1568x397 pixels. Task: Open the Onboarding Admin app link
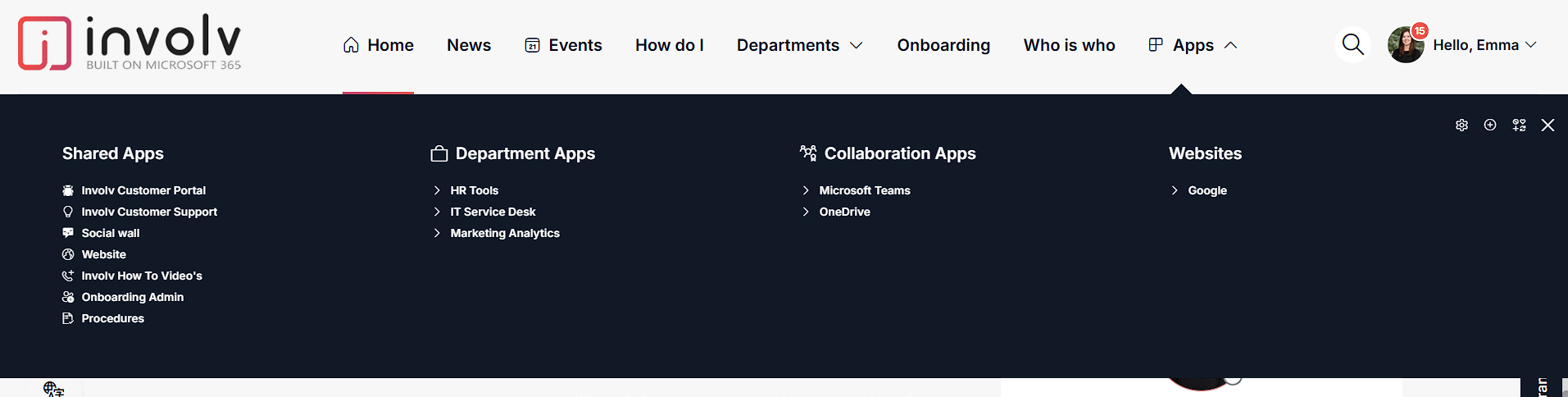[x=132, y=297]
